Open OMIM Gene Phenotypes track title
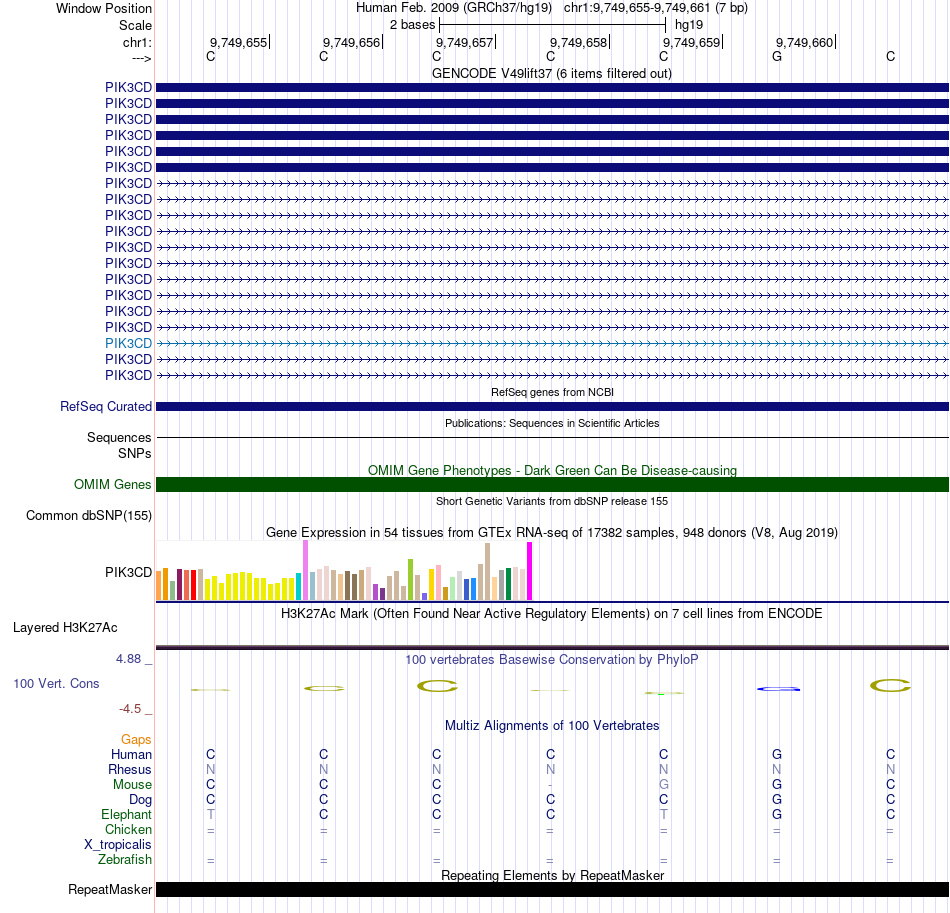The image size is (950, 913). tap(552, 470)
